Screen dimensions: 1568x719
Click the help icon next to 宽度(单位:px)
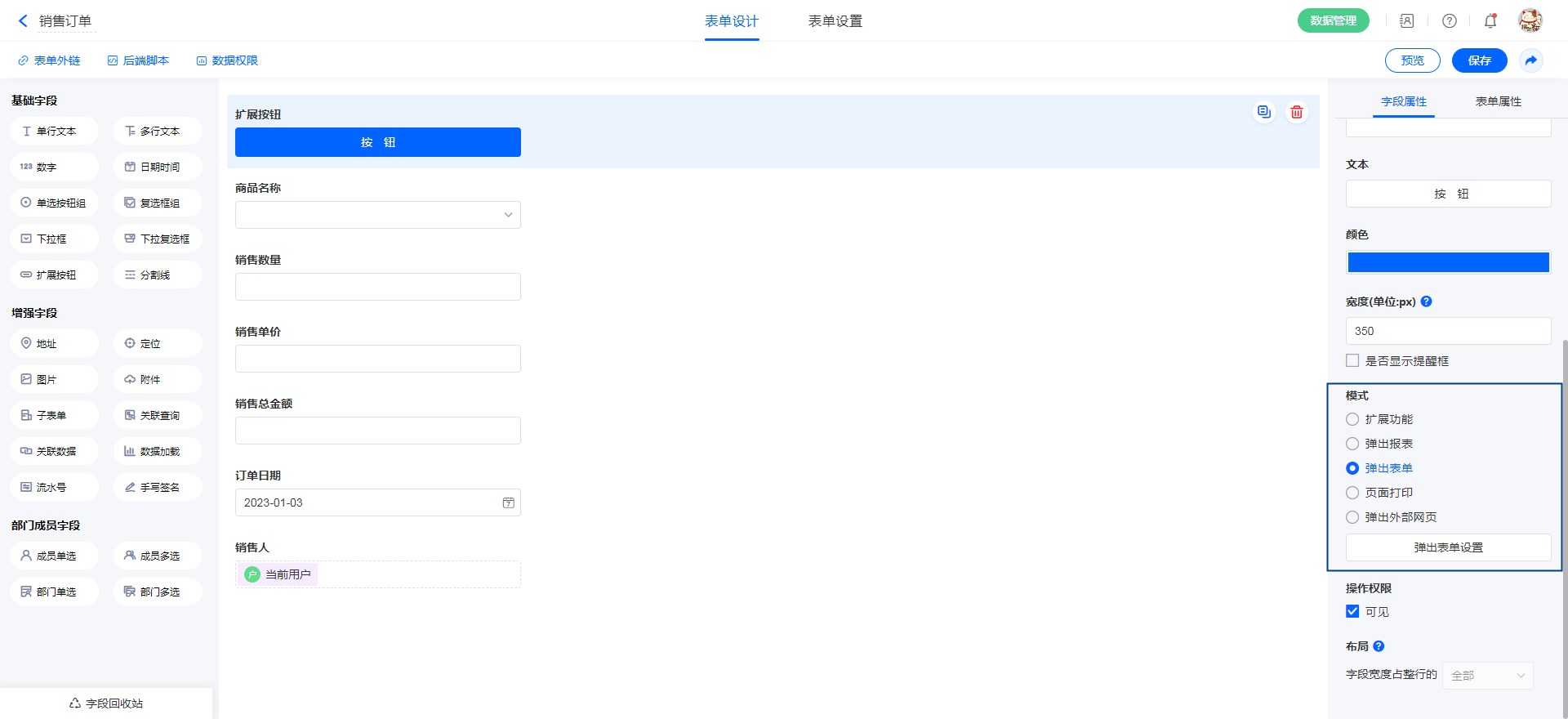point(1427,301)
